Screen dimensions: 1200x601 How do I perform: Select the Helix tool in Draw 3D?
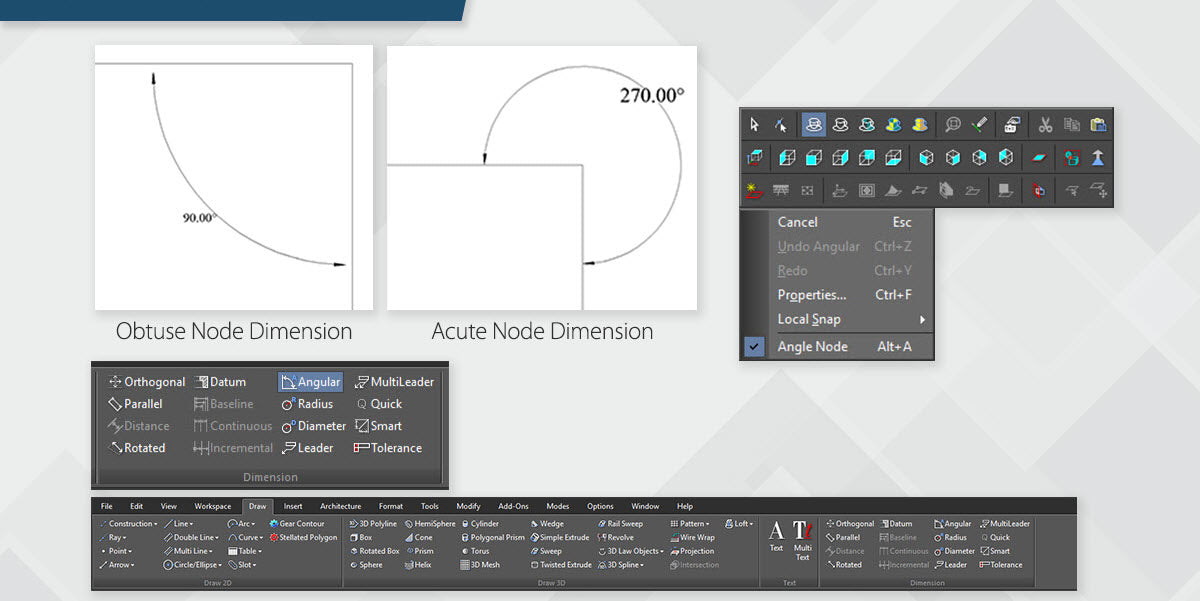tap(418, 565)
